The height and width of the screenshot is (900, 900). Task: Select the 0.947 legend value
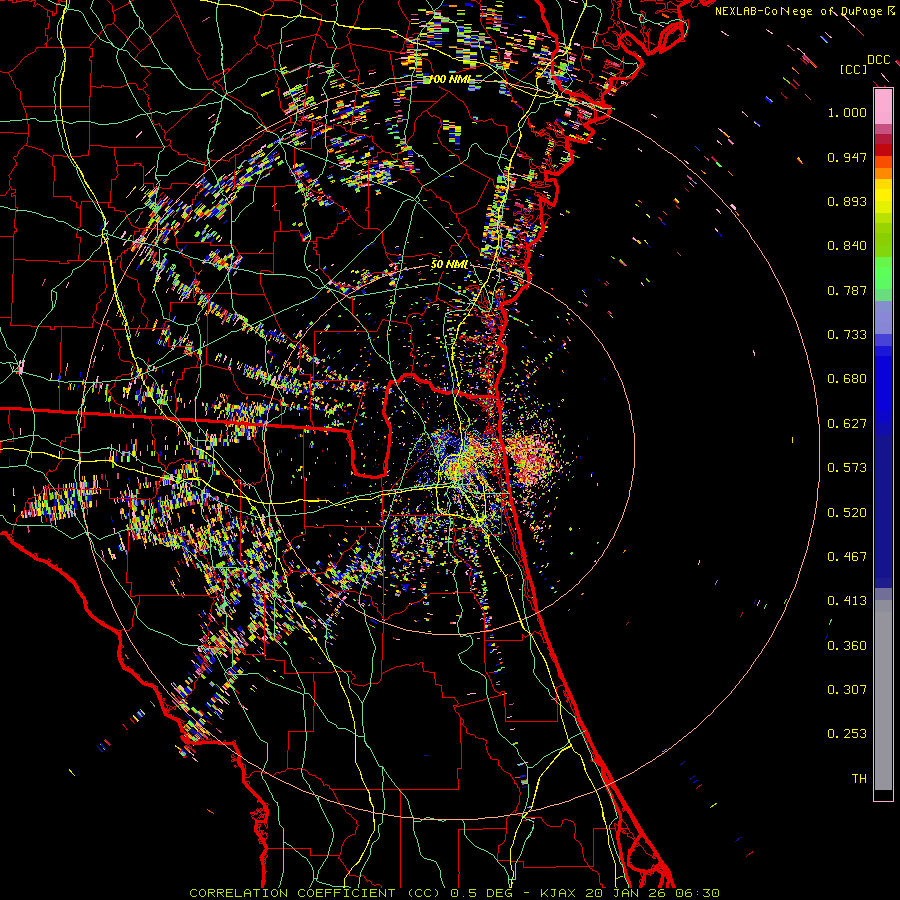[x=847, y=157]
